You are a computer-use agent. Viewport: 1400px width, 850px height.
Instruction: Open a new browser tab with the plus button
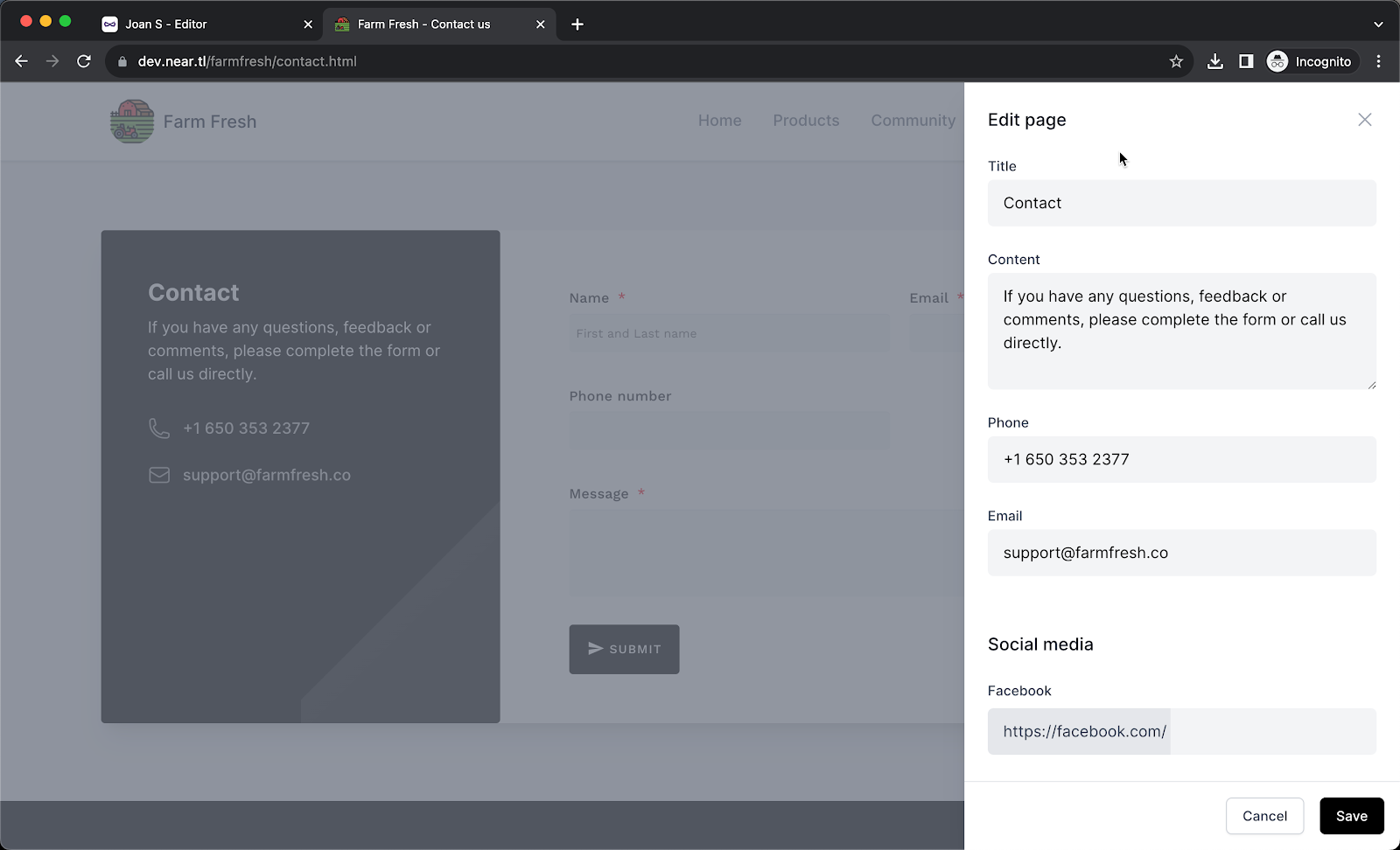(x=577, y=24)
